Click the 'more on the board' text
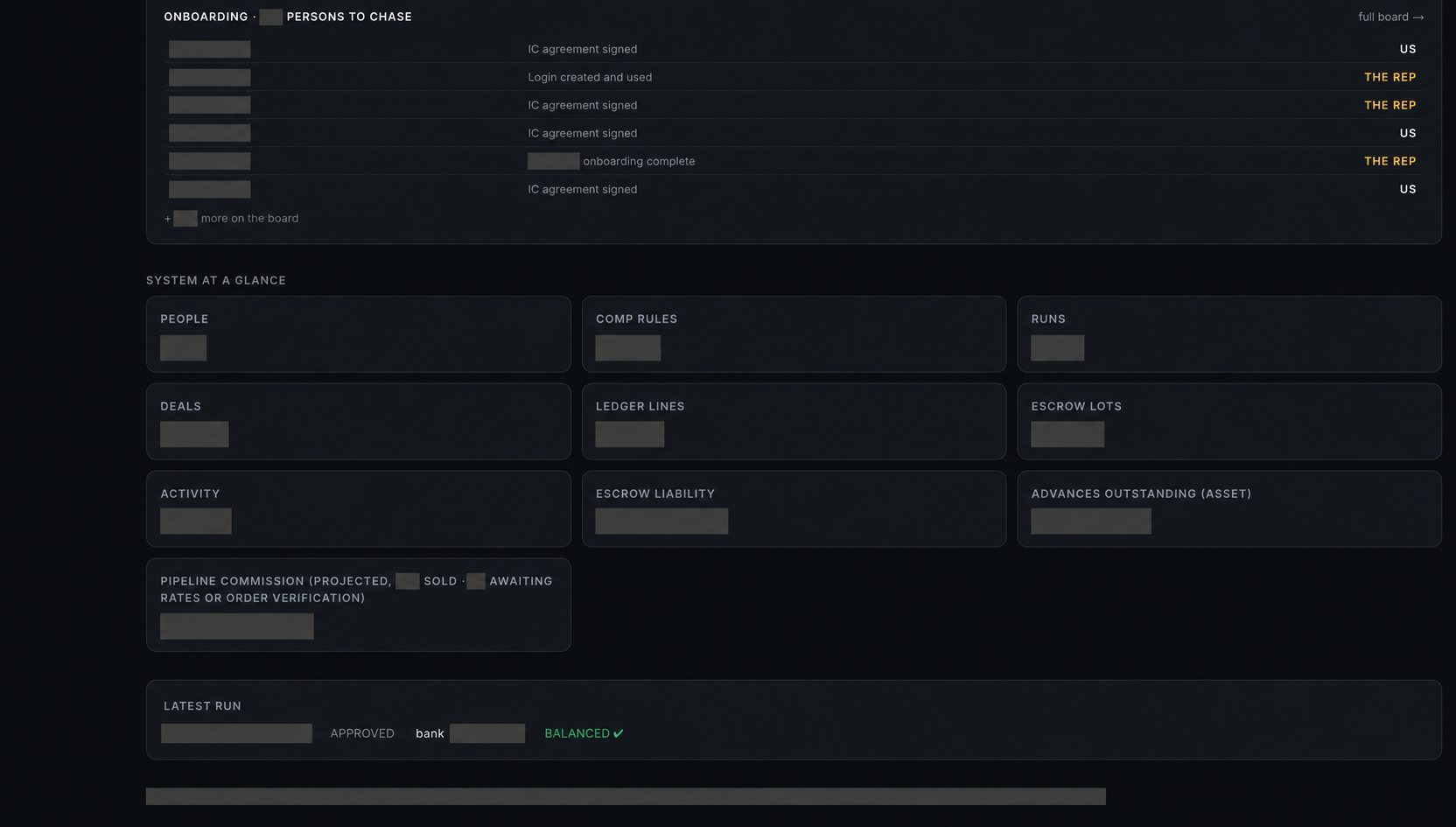Image resolution: width=1456 pixels, height=827 pixels. click(x=249, y=218)
